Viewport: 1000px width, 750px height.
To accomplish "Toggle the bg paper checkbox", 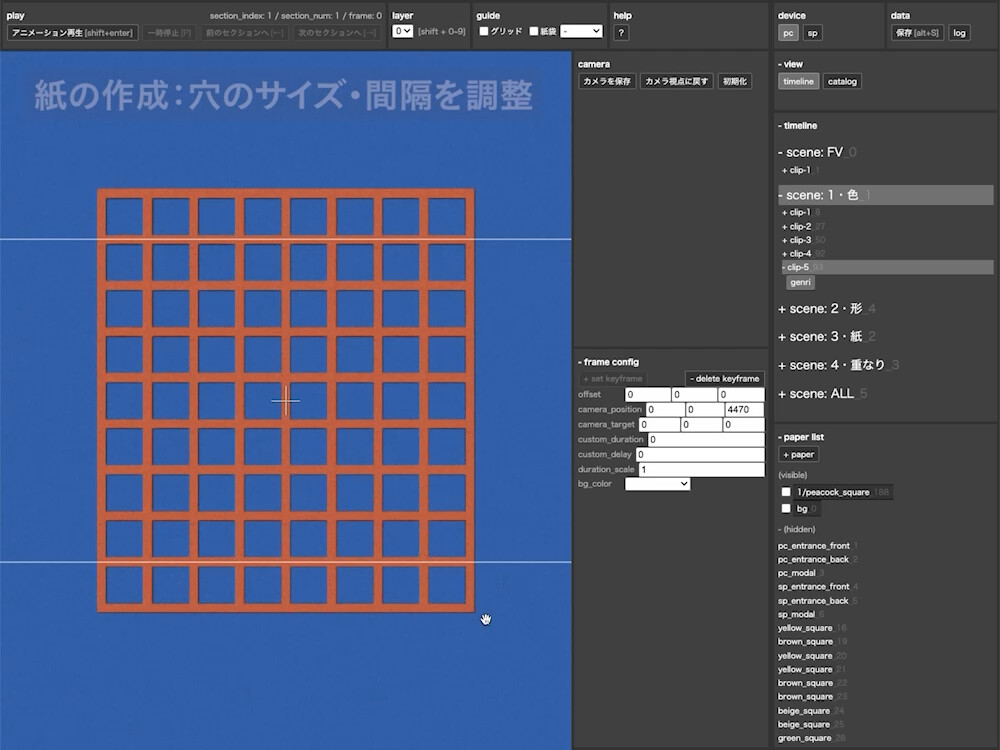I will (786, 508).
